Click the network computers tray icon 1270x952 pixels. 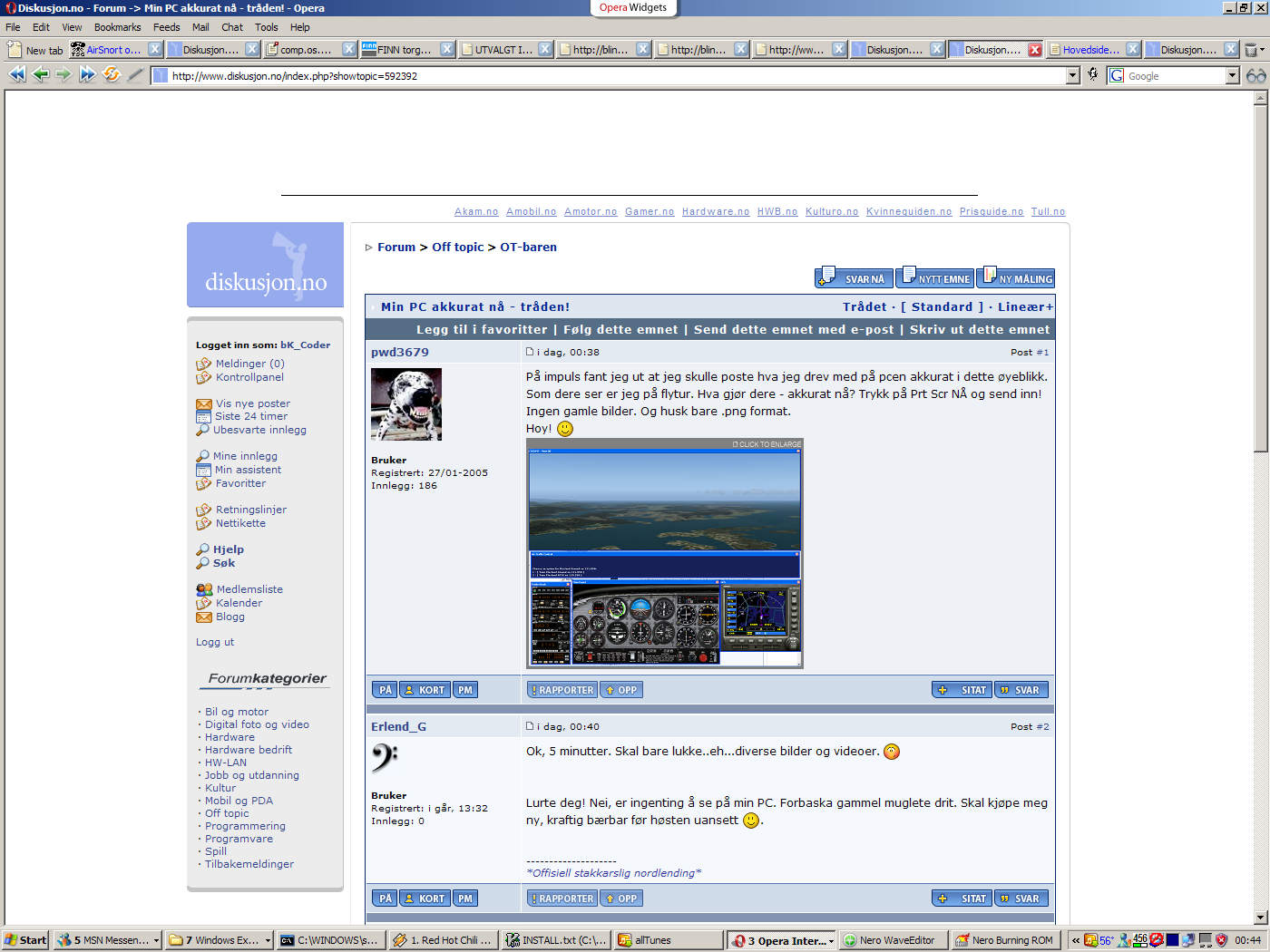click(1188, 940)
